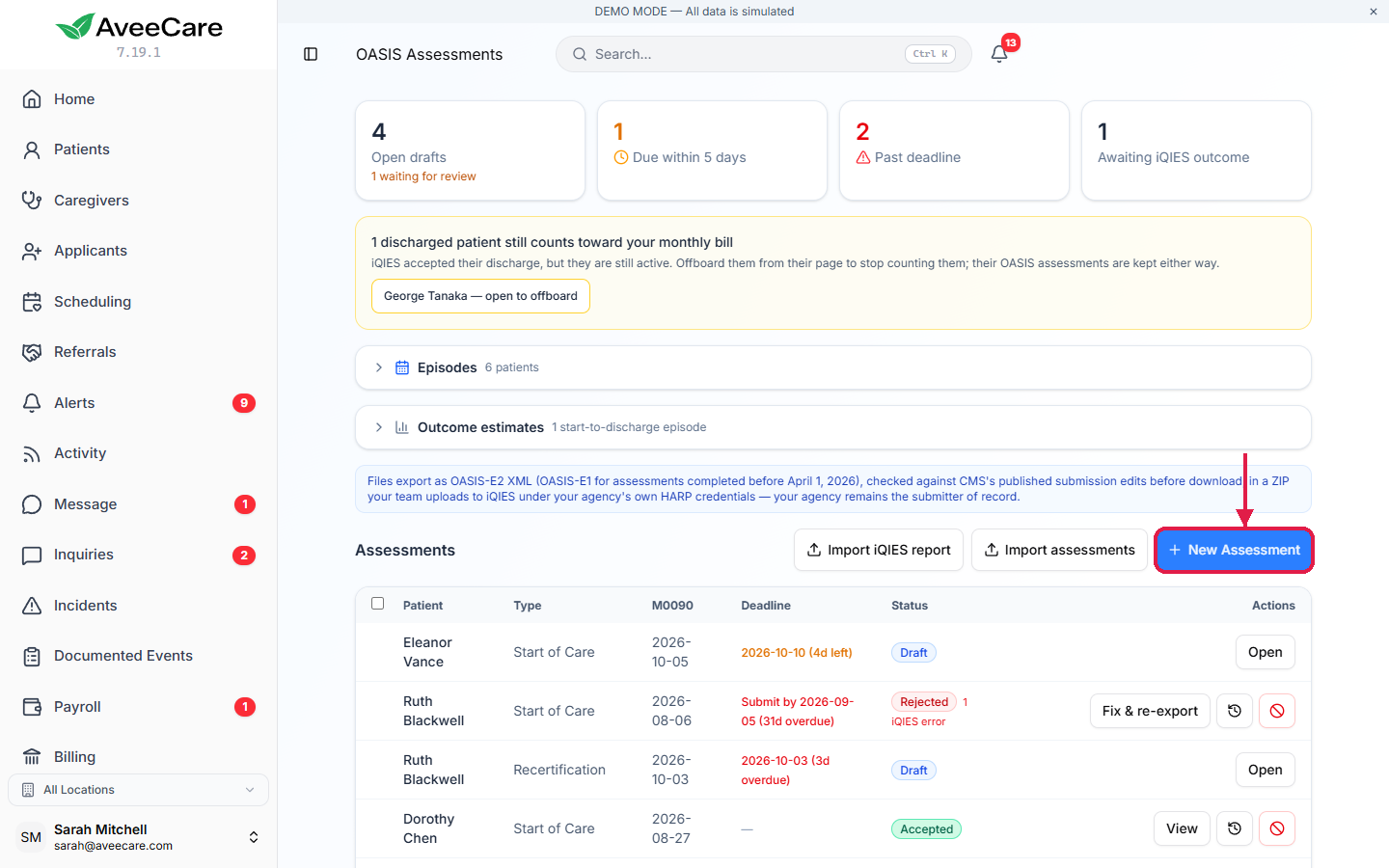Image resolution: width=1389 pixels, height=868 pixels.
Task: Open Payroll from the sidebar
Action: pyautogui.click(x=139, y=707)
